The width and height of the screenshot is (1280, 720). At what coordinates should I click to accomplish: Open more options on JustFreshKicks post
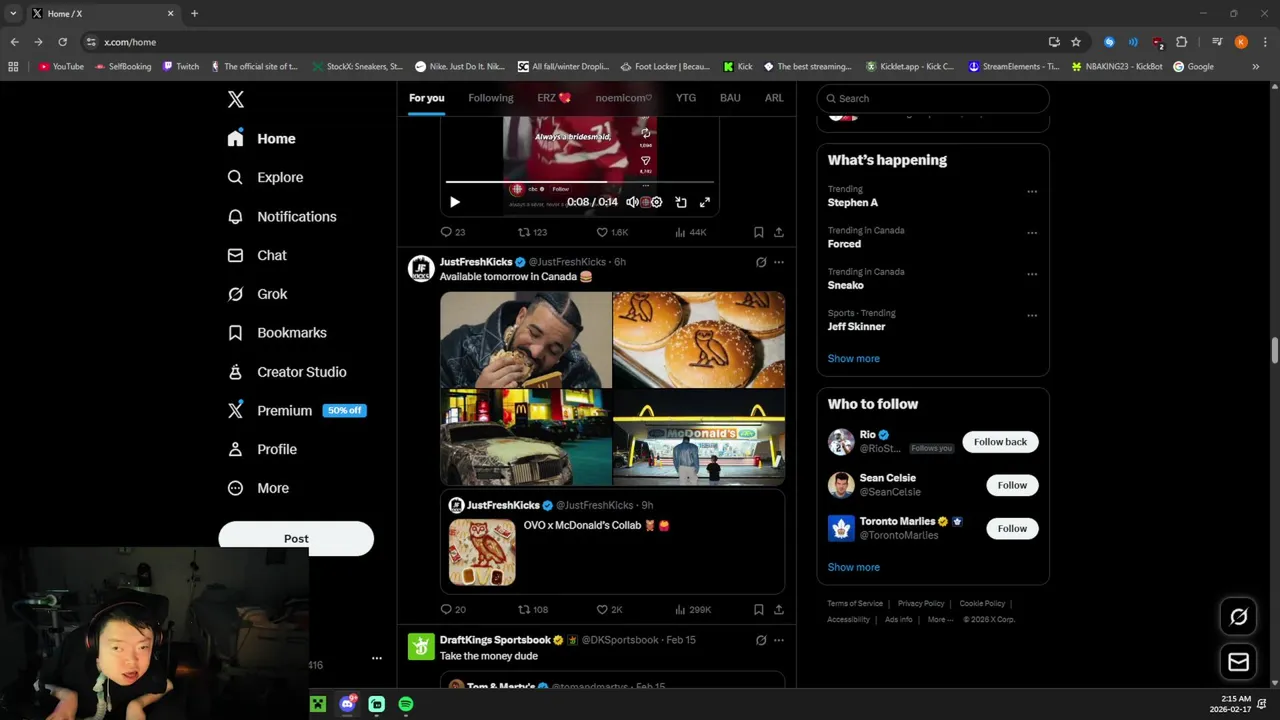coord(779,262)
